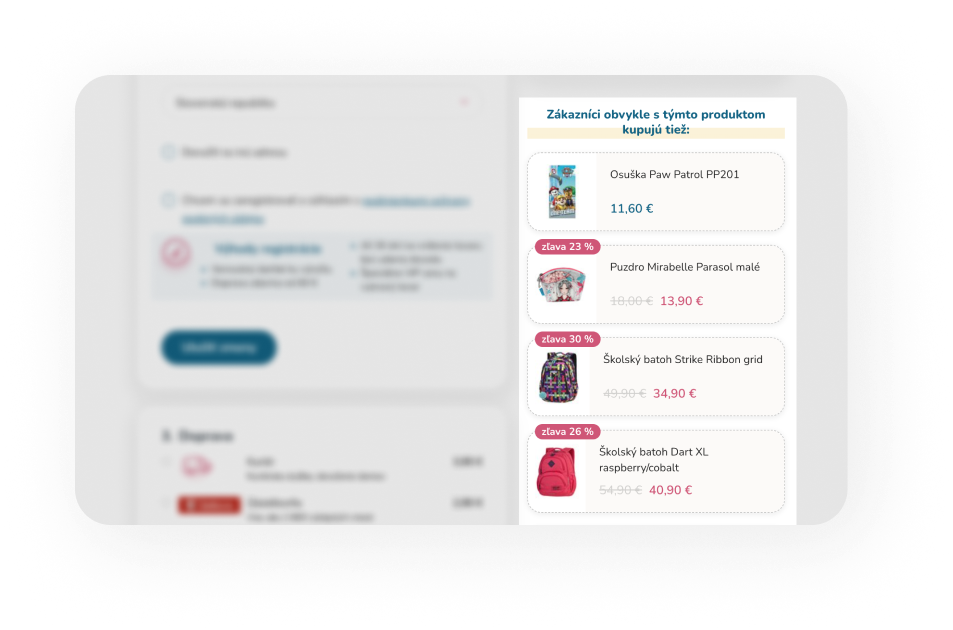Tick the first blurred checkbox below the dropdown
953x630 pixels.
[168, 152]
